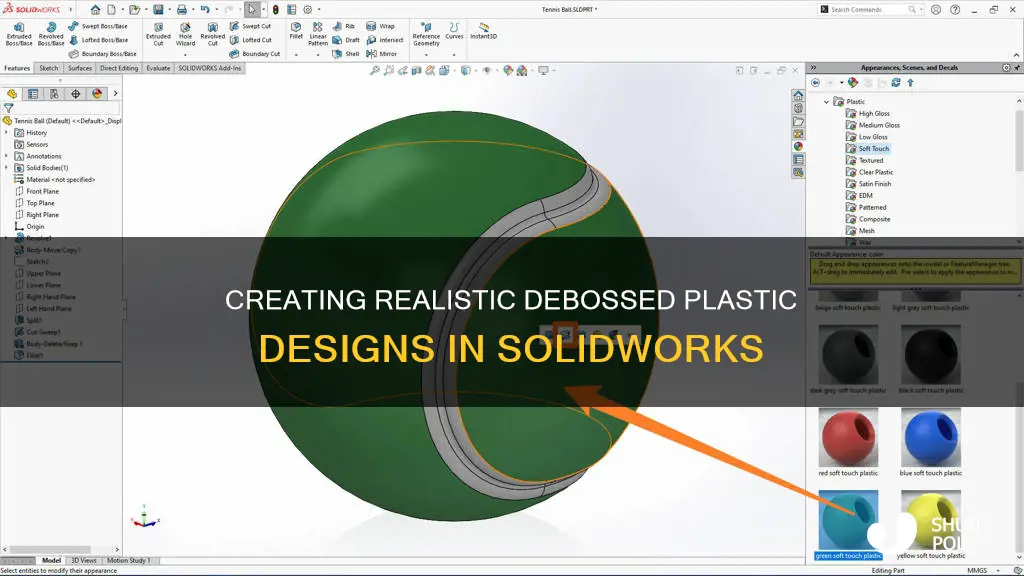Screen dimensions: 1024x576
Task: Choose Lofted Boss/Base feature
Action: coord(98,40)
